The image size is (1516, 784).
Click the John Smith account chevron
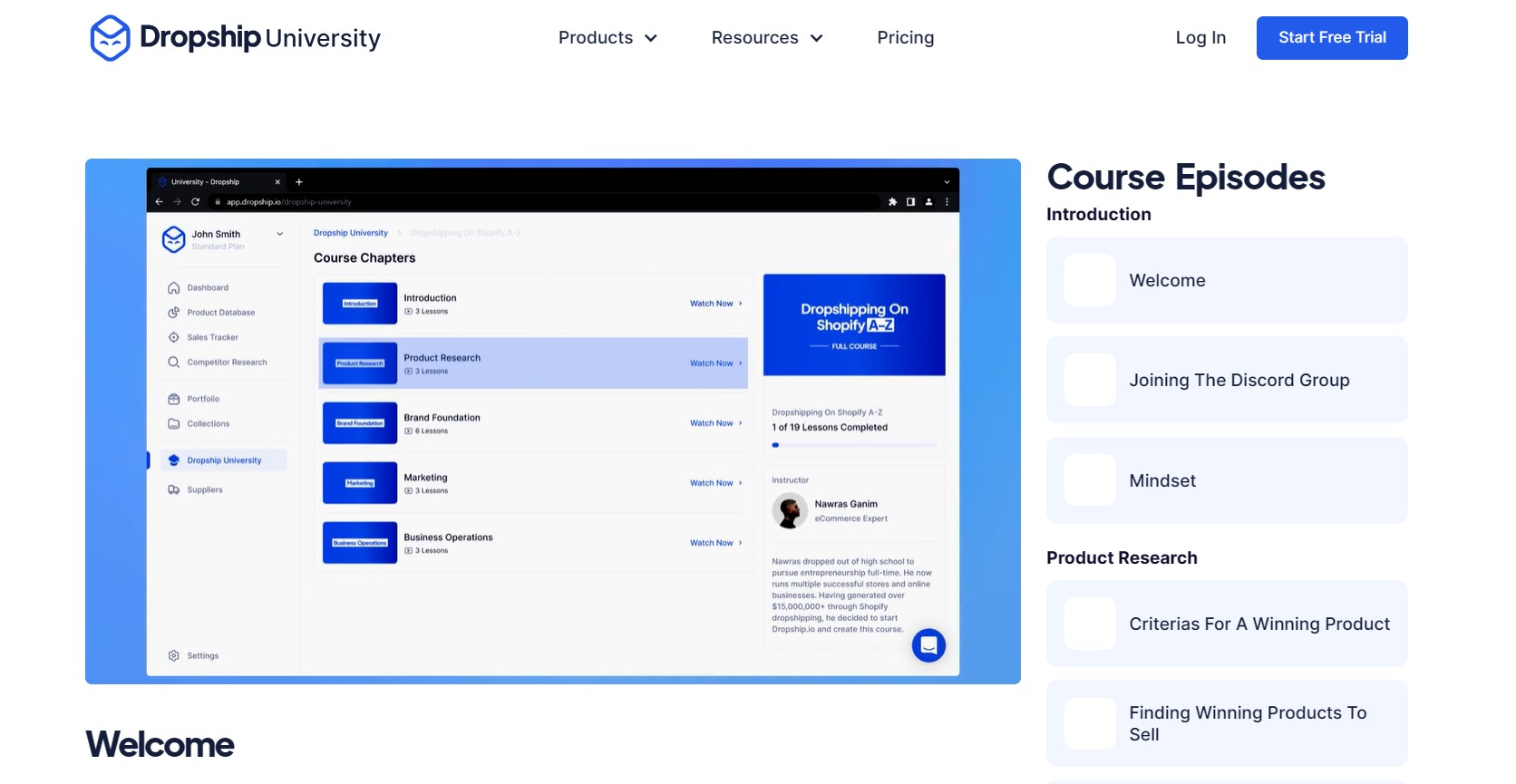280,234
